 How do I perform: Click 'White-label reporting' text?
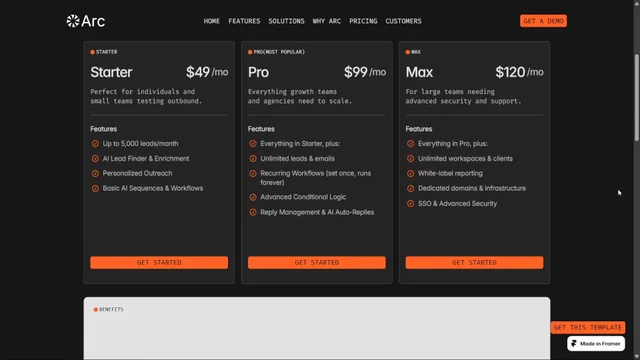pyautogui.click(x=450, y=173)
